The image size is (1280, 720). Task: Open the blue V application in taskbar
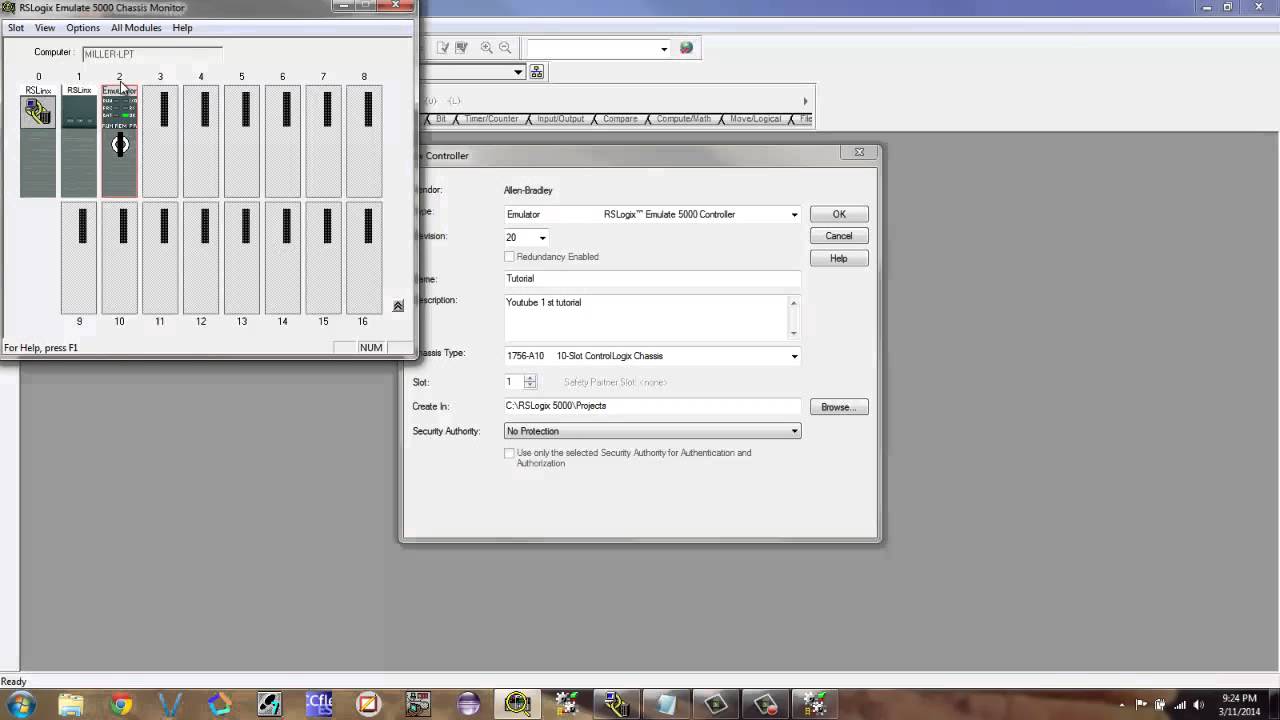pos(170,704)
